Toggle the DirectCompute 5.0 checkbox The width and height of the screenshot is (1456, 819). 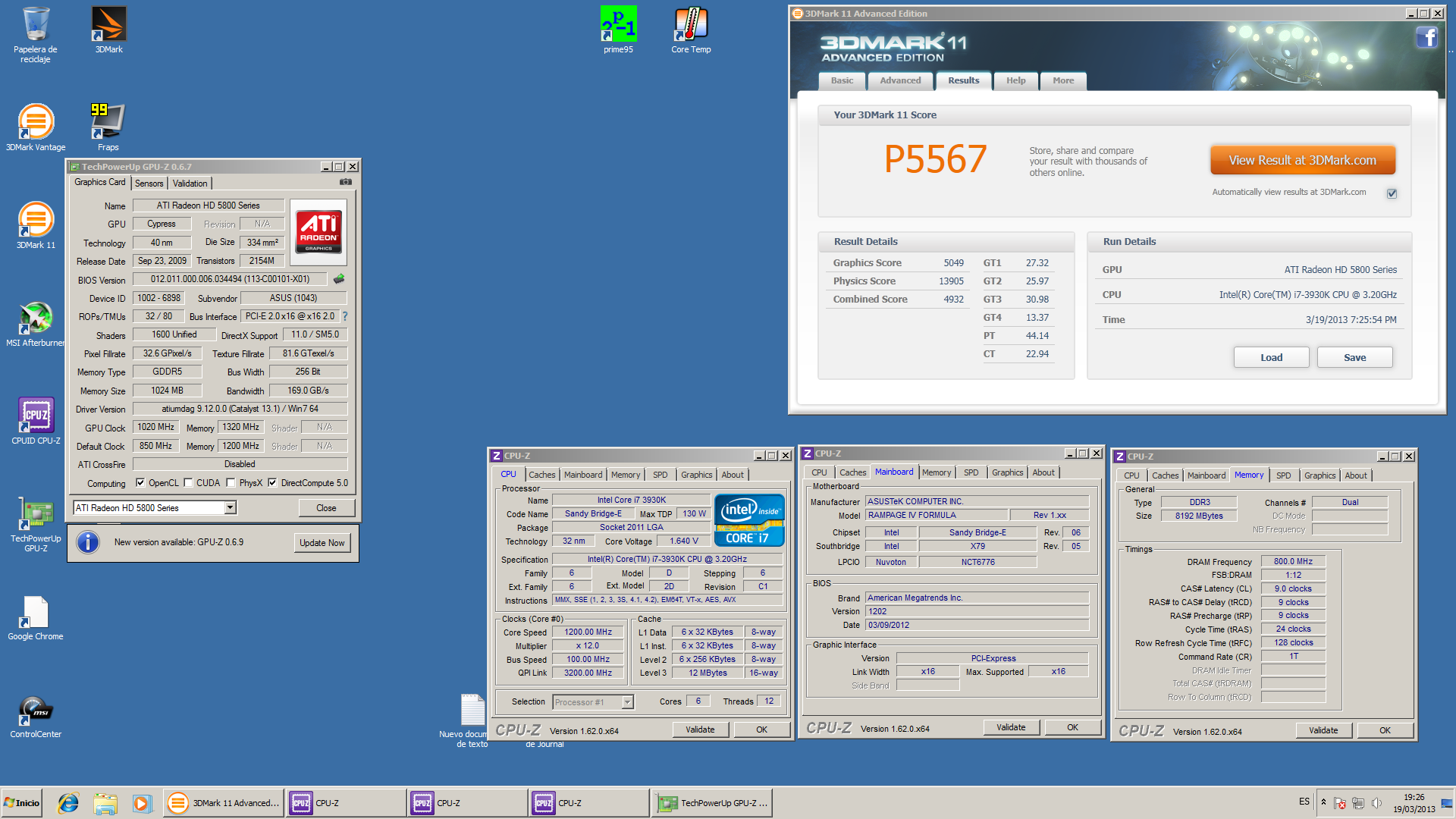[272, 483]
